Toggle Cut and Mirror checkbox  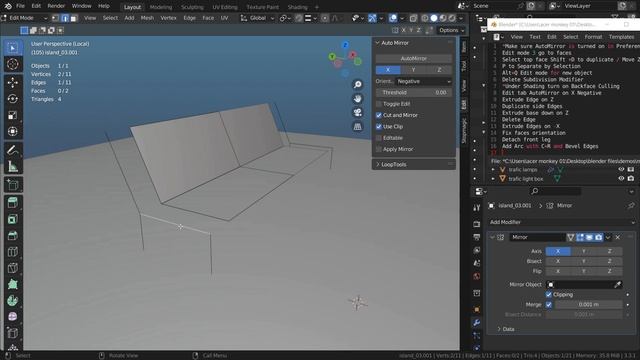379,115
